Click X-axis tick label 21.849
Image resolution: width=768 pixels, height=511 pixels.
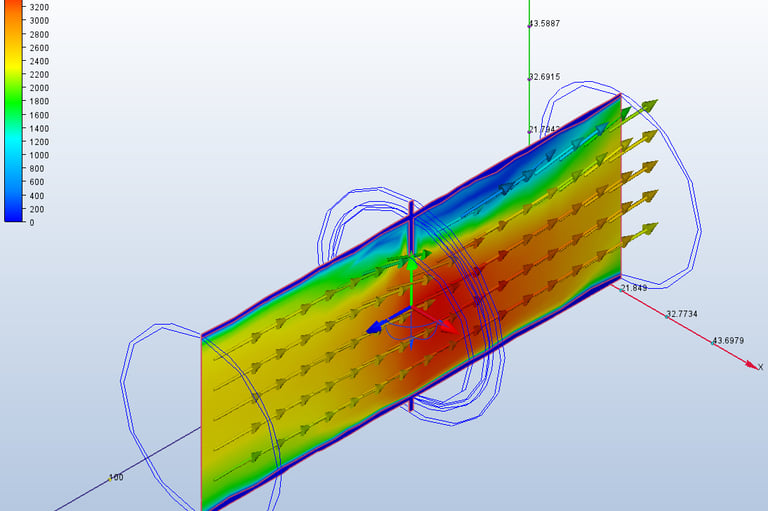pos(634,288)
